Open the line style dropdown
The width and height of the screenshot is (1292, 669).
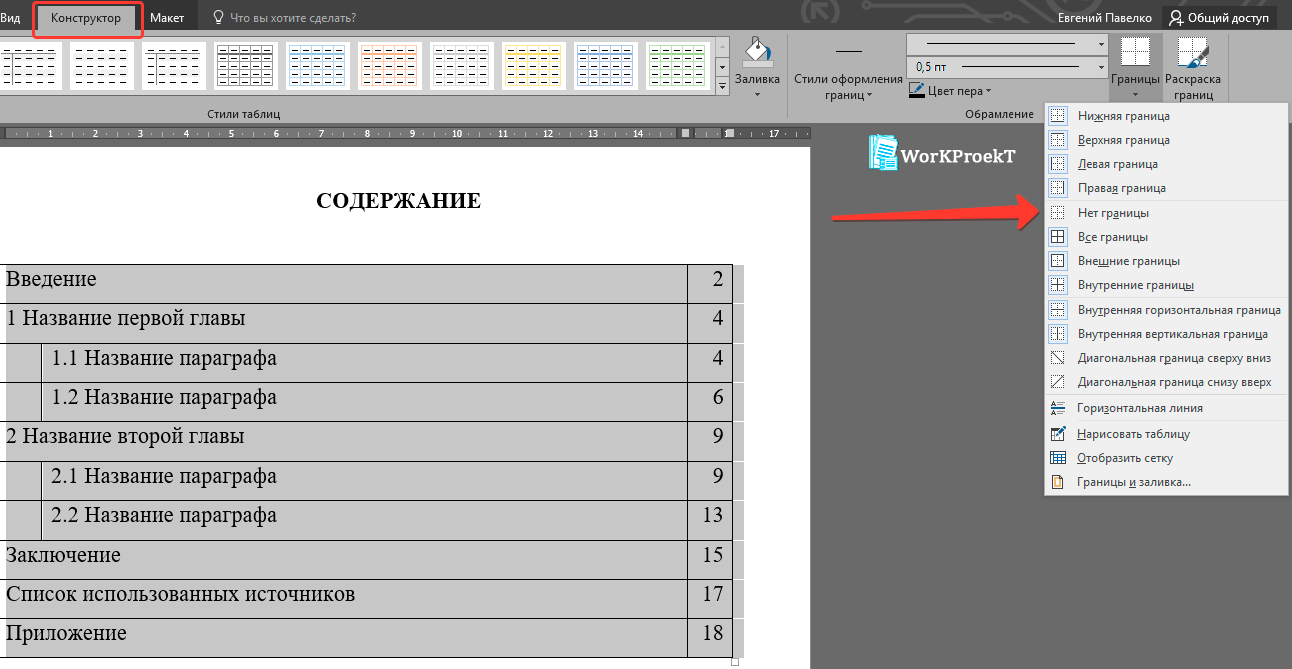[x=1101, y=44]
